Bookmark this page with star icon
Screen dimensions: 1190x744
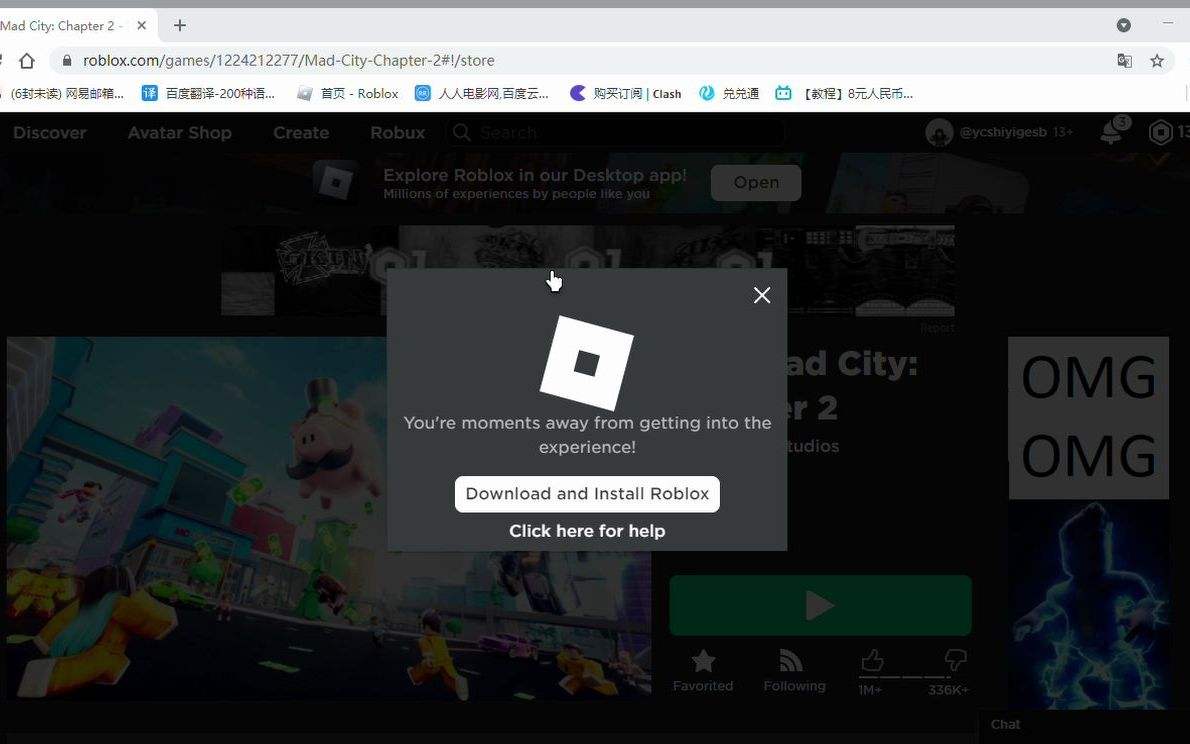1157,61
